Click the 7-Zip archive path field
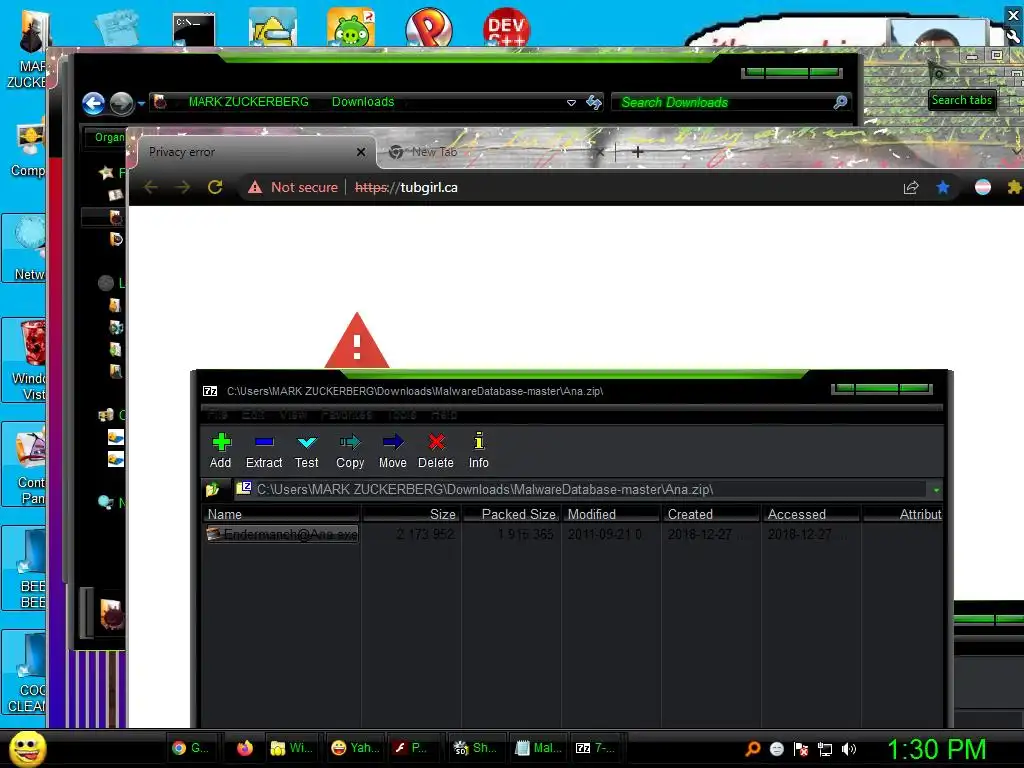Image resolution: width=1024 pixels, height=768 pixels. click(581, 489)
